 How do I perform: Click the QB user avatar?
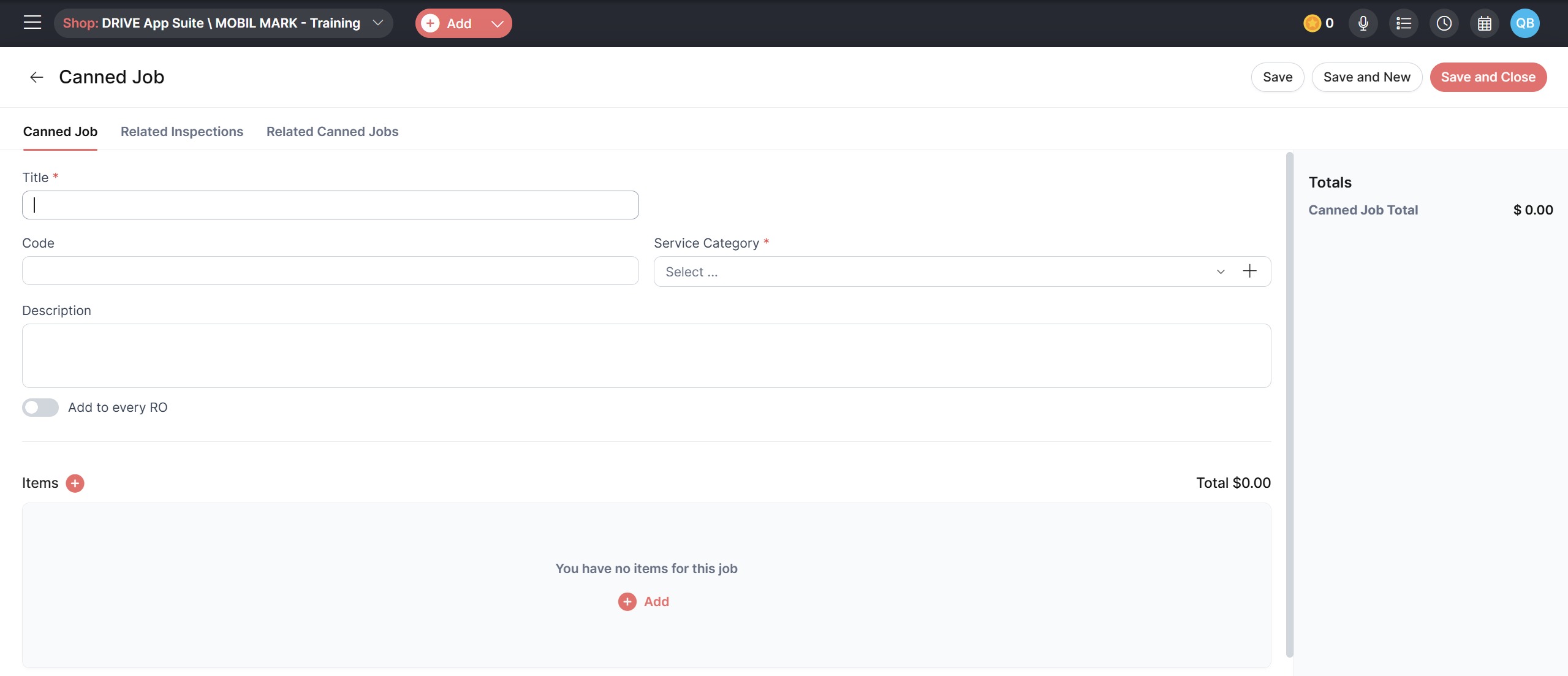tap(1524, 23)
